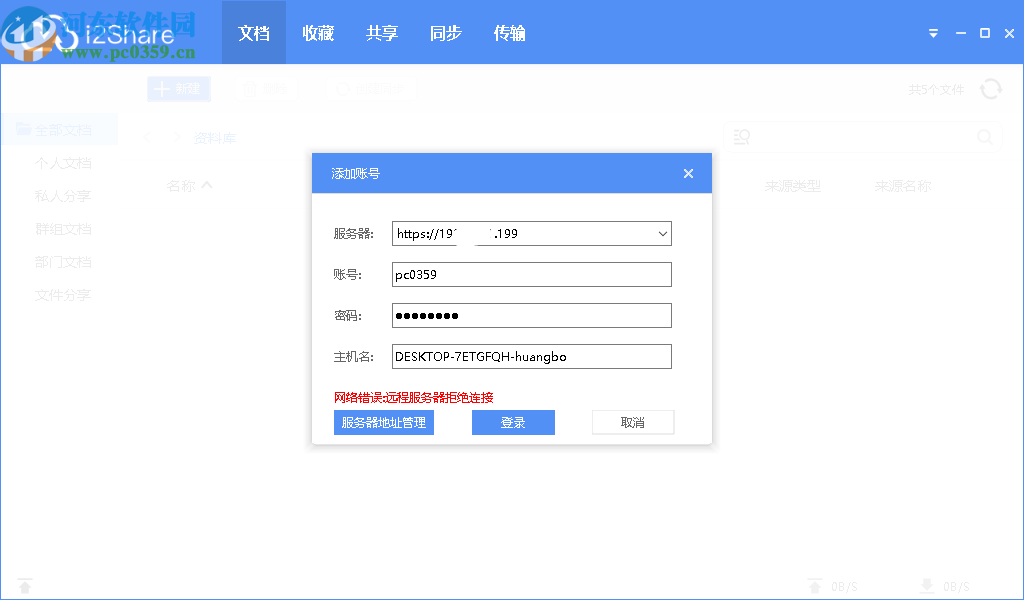This screenshot has width=1024, height=600.
Task: Open the title bar arrow menu
Action: point(932,33)
